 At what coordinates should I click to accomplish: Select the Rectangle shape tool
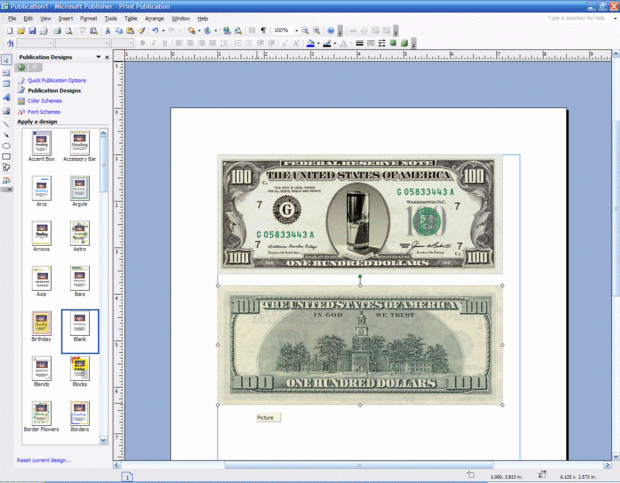tap(6, 157)
